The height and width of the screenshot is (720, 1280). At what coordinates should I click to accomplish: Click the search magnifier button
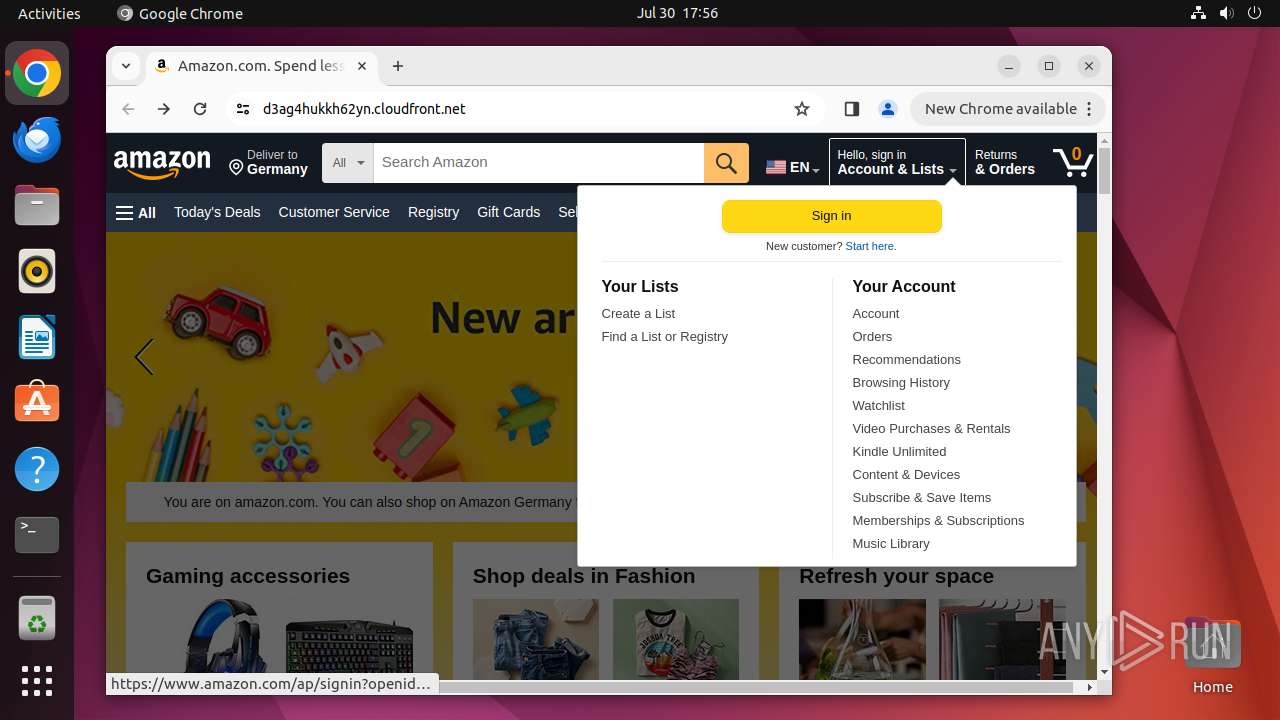(726, 163)
